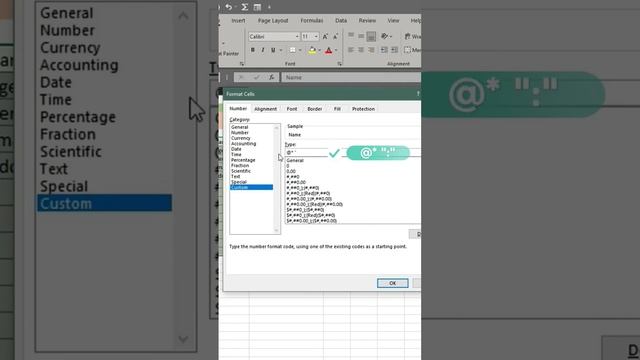Select Fraction in the enlarged category list
This screenshot has height=360, width=640.
(68, 135)
